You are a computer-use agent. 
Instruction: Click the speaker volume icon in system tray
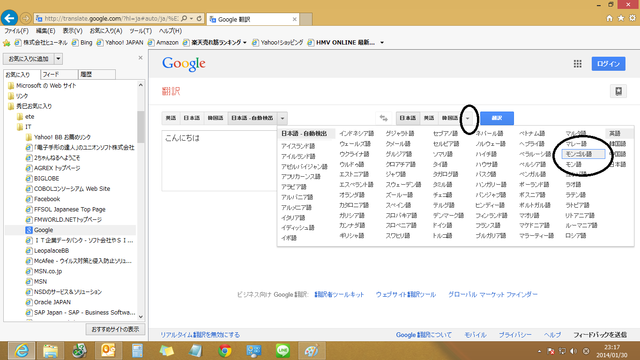(x=573, y=351)
